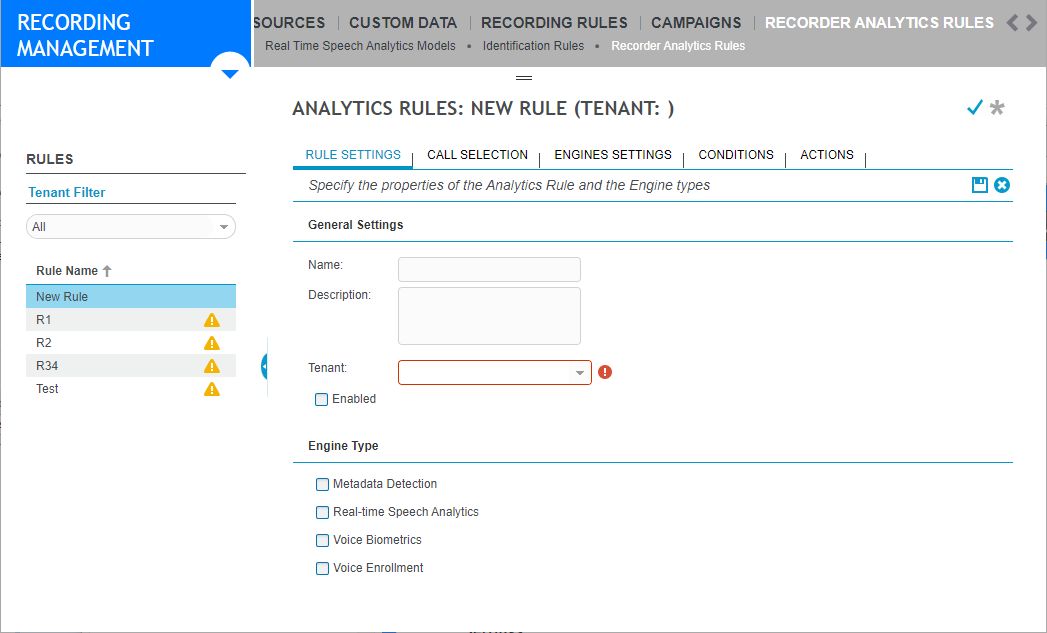Check the Metadata Detection engine type
1047x633 pixels.
point(322,484)
